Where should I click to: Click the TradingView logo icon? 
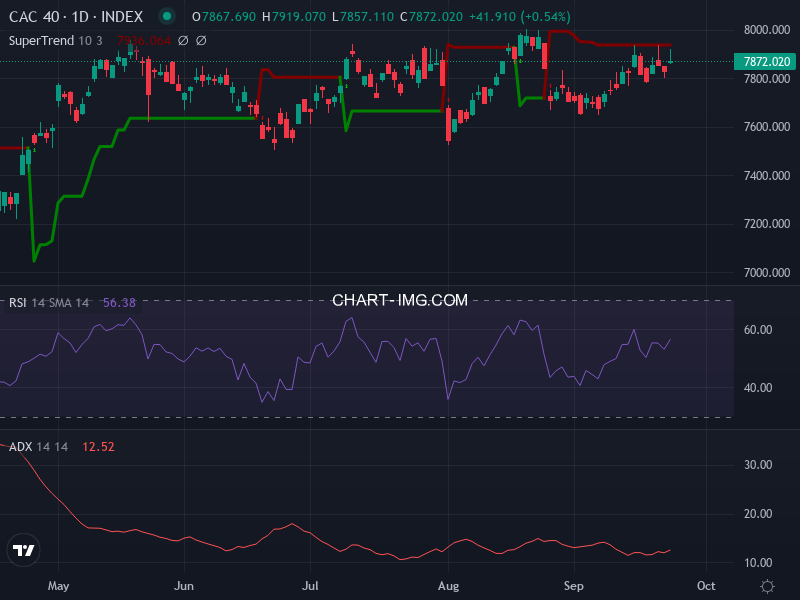24,551
